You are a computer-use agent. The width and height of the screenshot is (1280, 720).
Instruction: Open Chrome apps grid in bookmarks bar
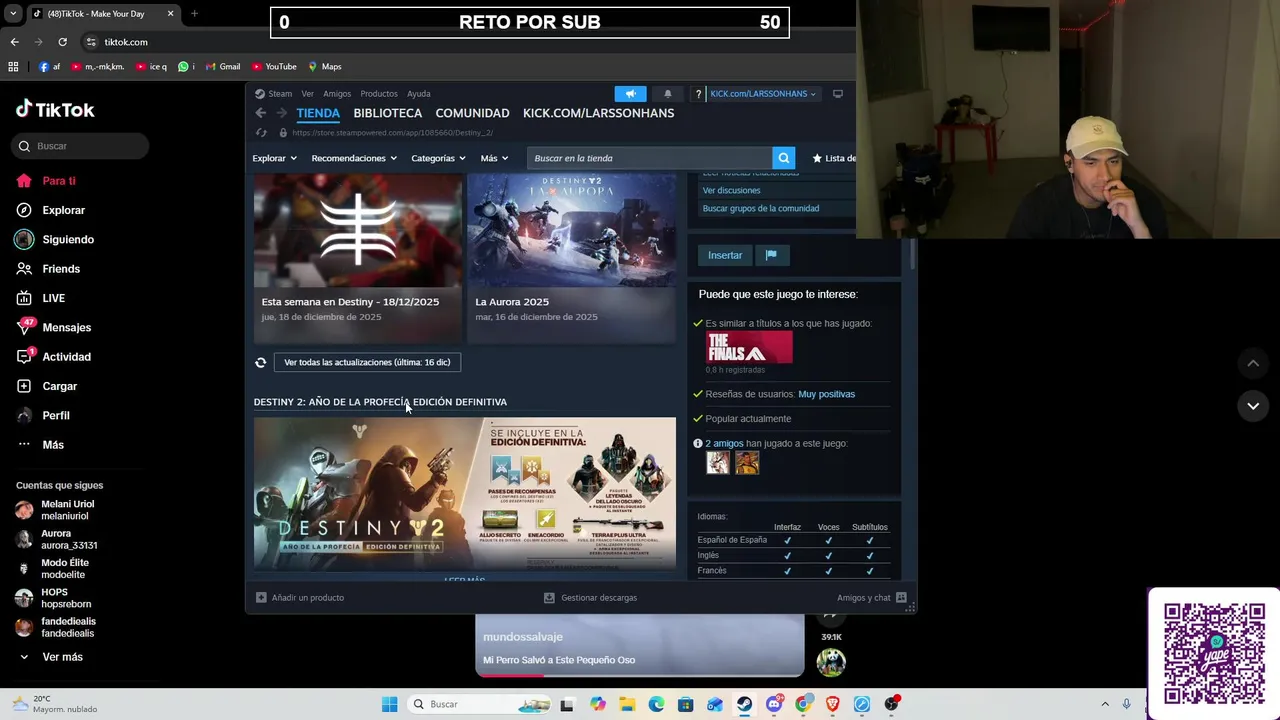(x=13, y=66)
